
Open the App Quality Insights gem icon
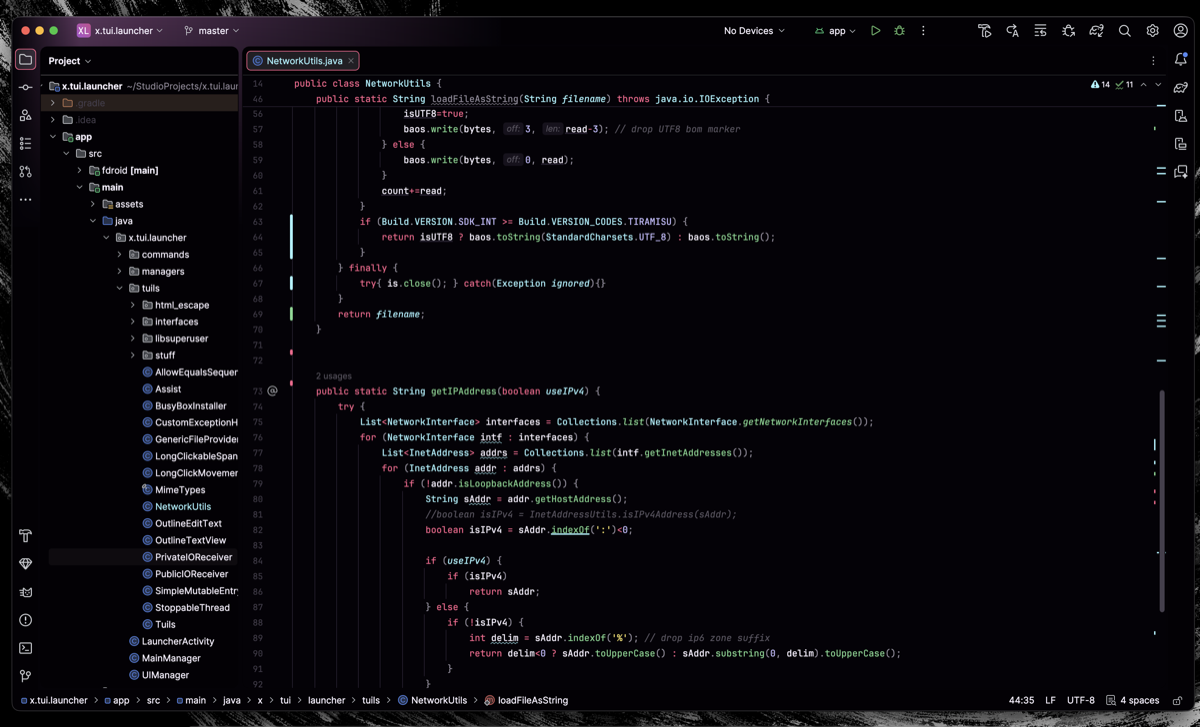tap(26, 564)
